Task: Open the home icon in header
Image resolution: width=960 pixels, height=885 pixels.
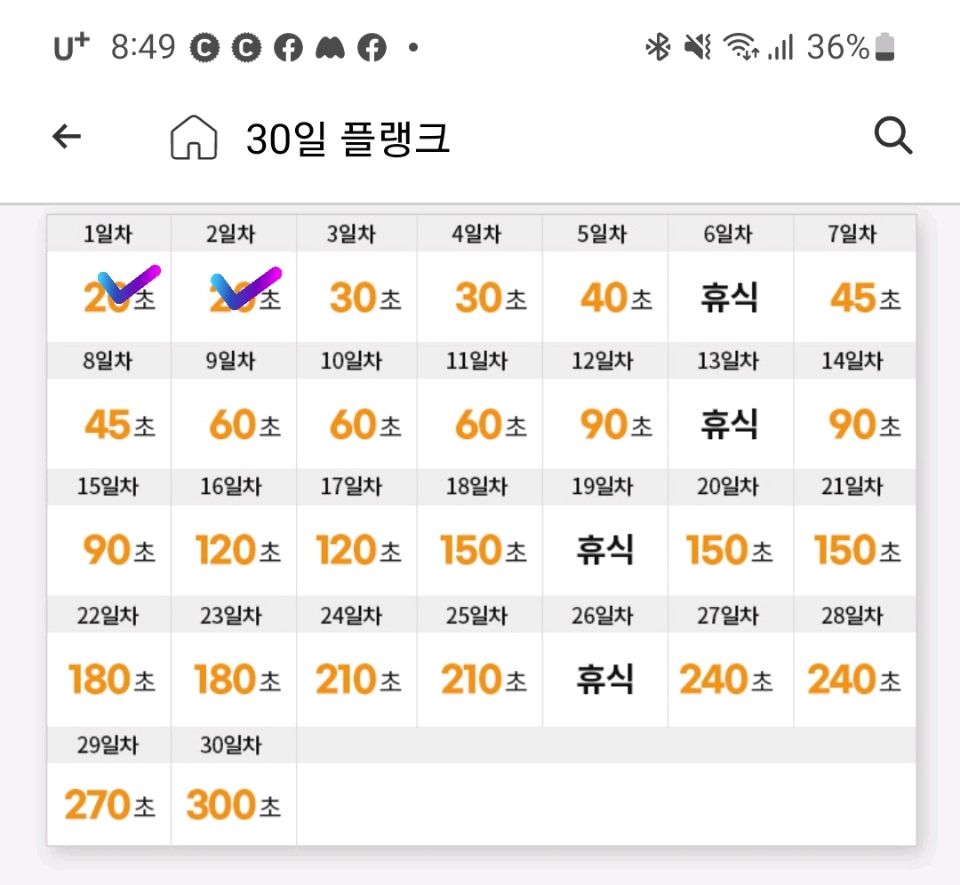Action: point(193,137)
